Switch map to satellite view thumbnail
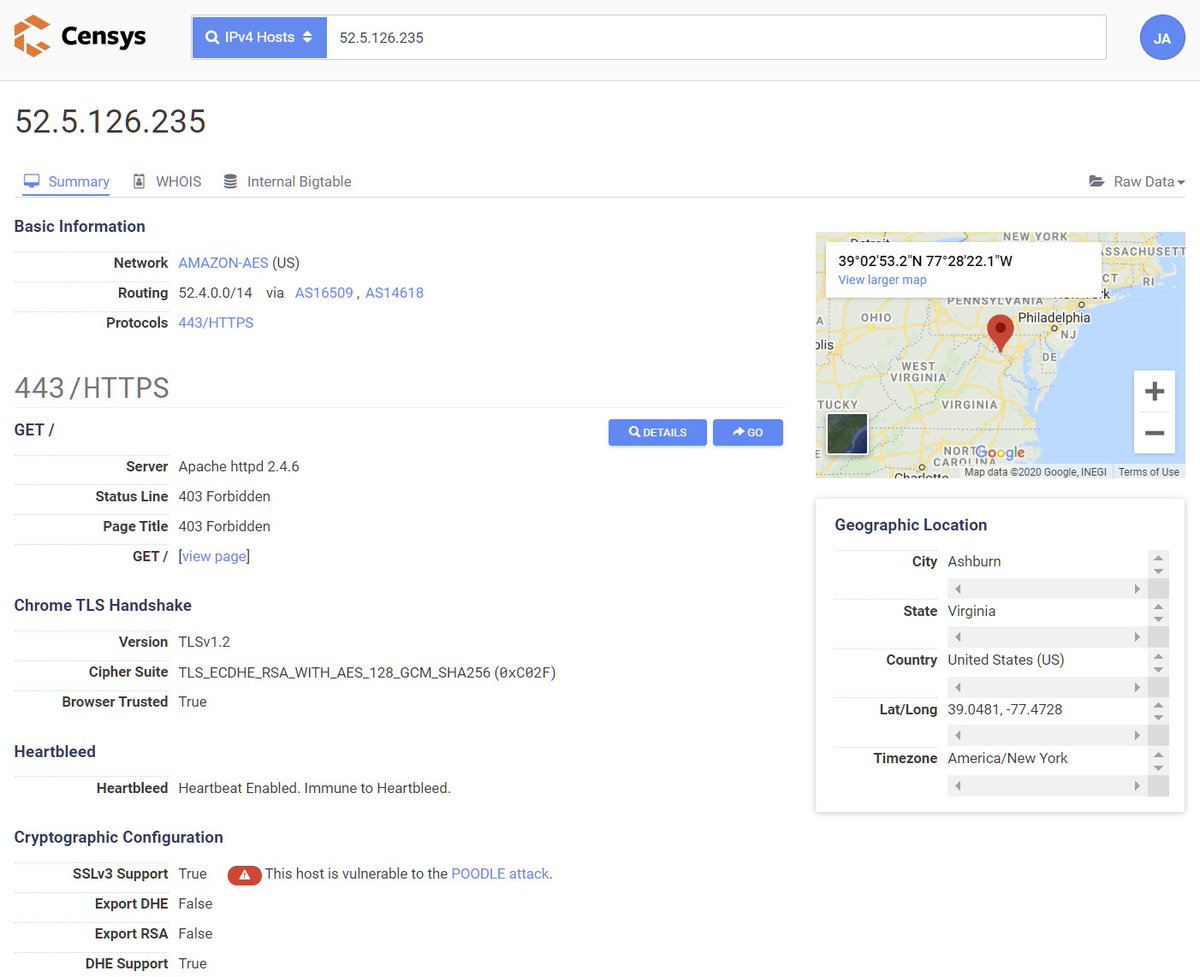The height and width of the screenshot is (977, 1200). point(847,434)
